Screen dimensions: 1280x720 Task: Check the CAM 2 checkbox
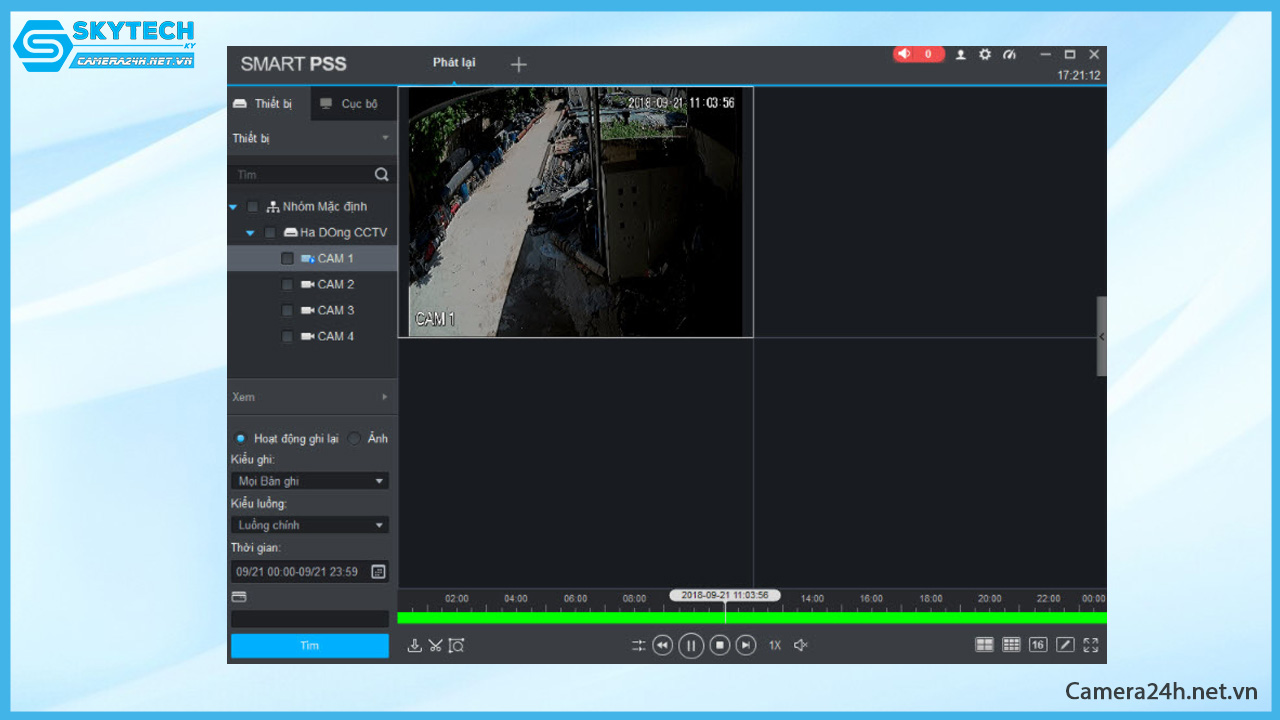tap(288, 285)
